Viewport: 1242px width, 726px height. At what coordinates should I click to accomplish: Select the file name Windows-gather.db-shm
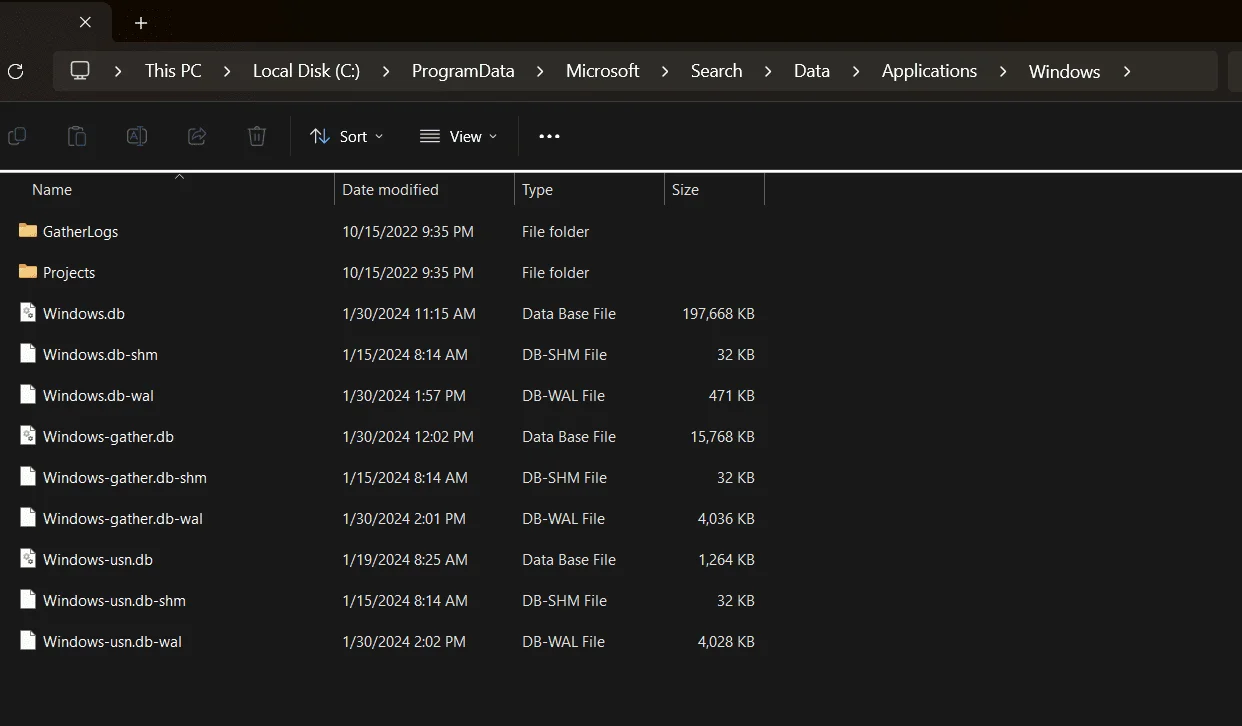pyautogui.click(x=125, y=477)
